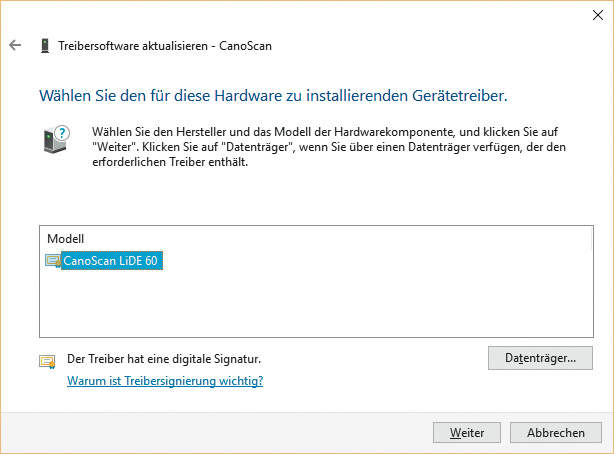The width and height of the screenshot is (614, 454).
Task: Open the Datenträger... dialog
Action: [x=540, y=357]
